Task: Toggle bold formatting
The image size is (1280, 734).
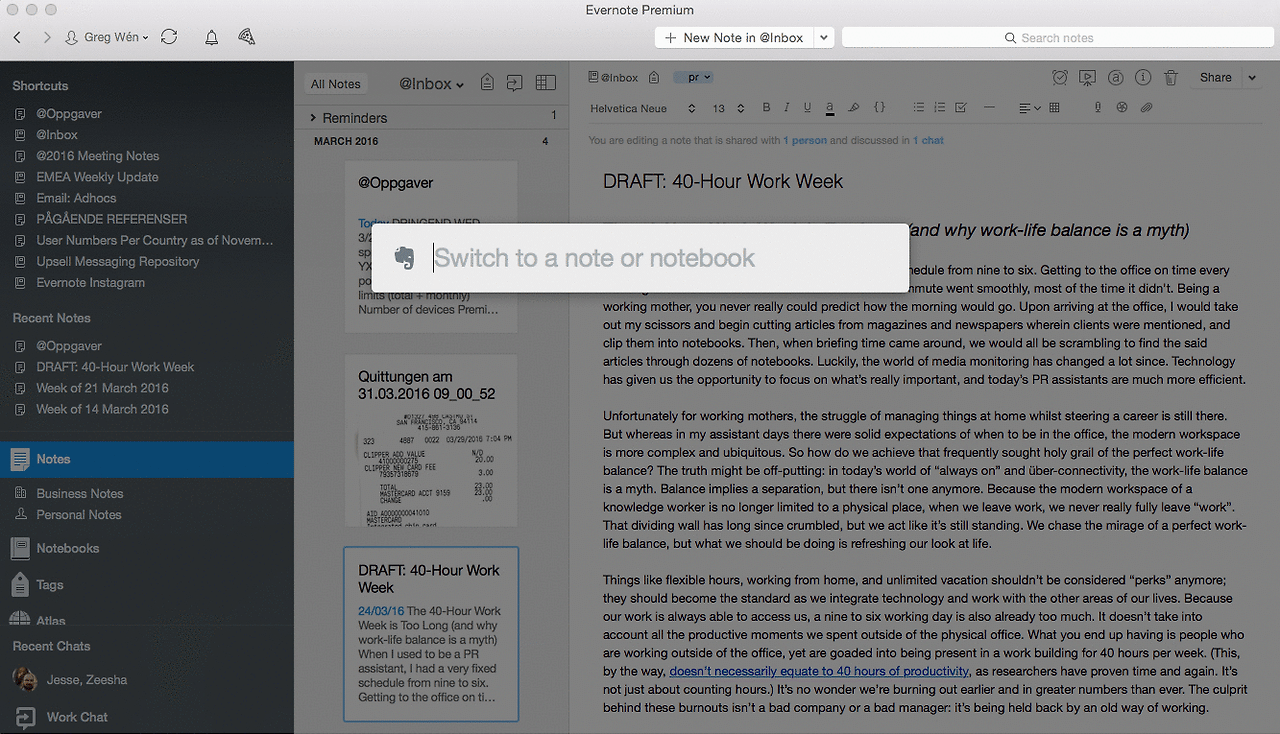Action: coord(767,108)
